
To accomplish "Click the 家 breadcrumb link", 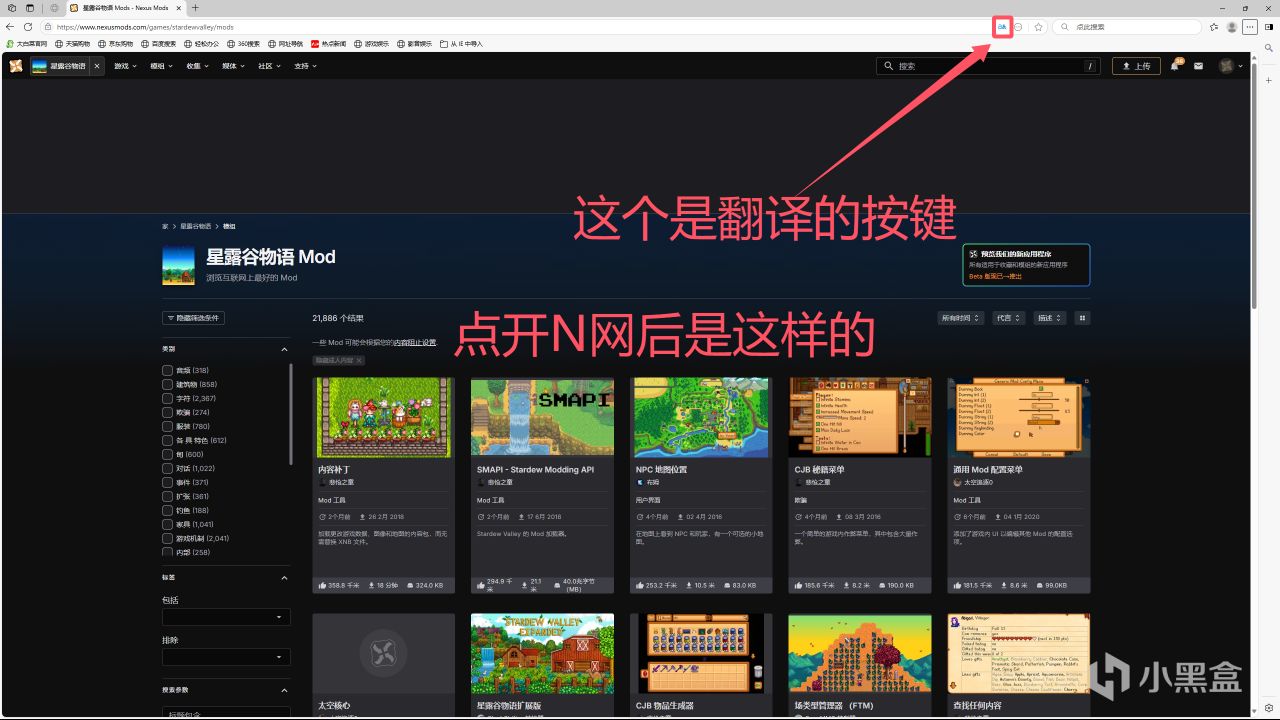I will [x=165, y=227].
